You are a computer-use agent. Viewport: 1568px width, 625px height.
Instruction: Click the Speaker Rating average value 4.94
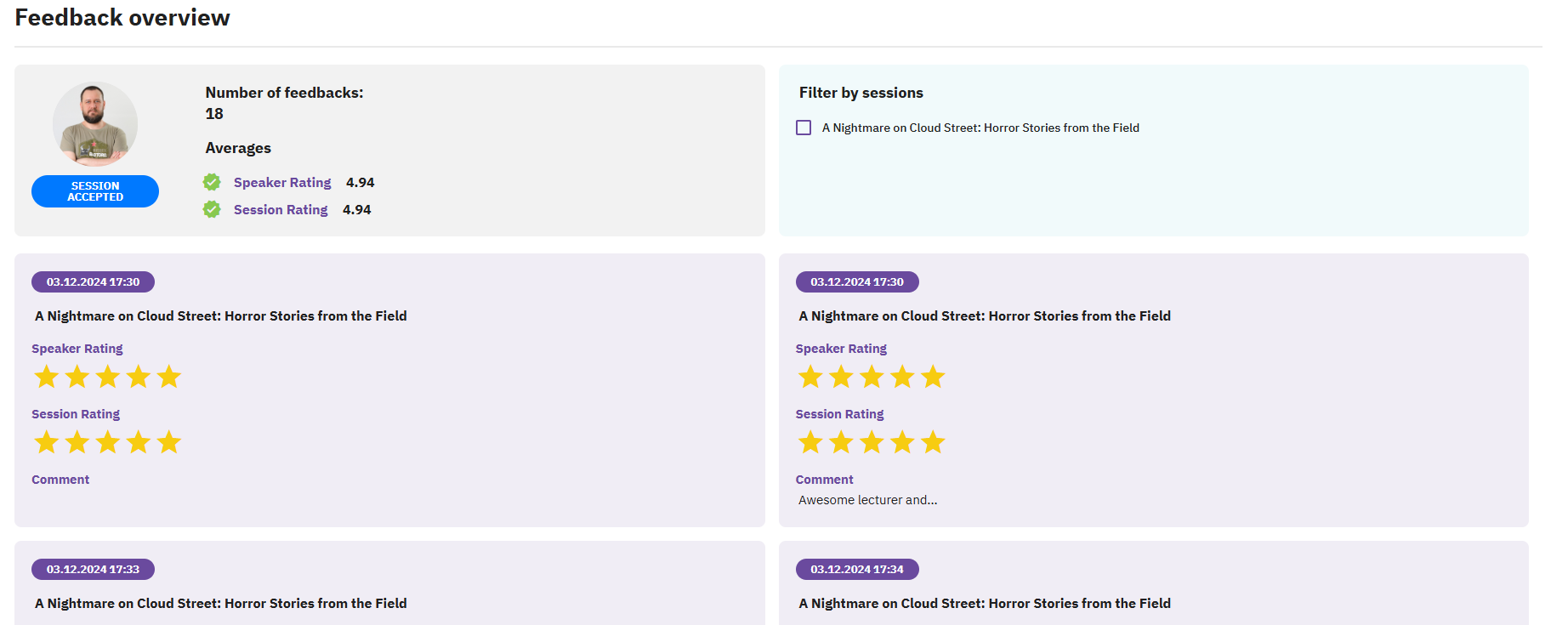(361, 183)
